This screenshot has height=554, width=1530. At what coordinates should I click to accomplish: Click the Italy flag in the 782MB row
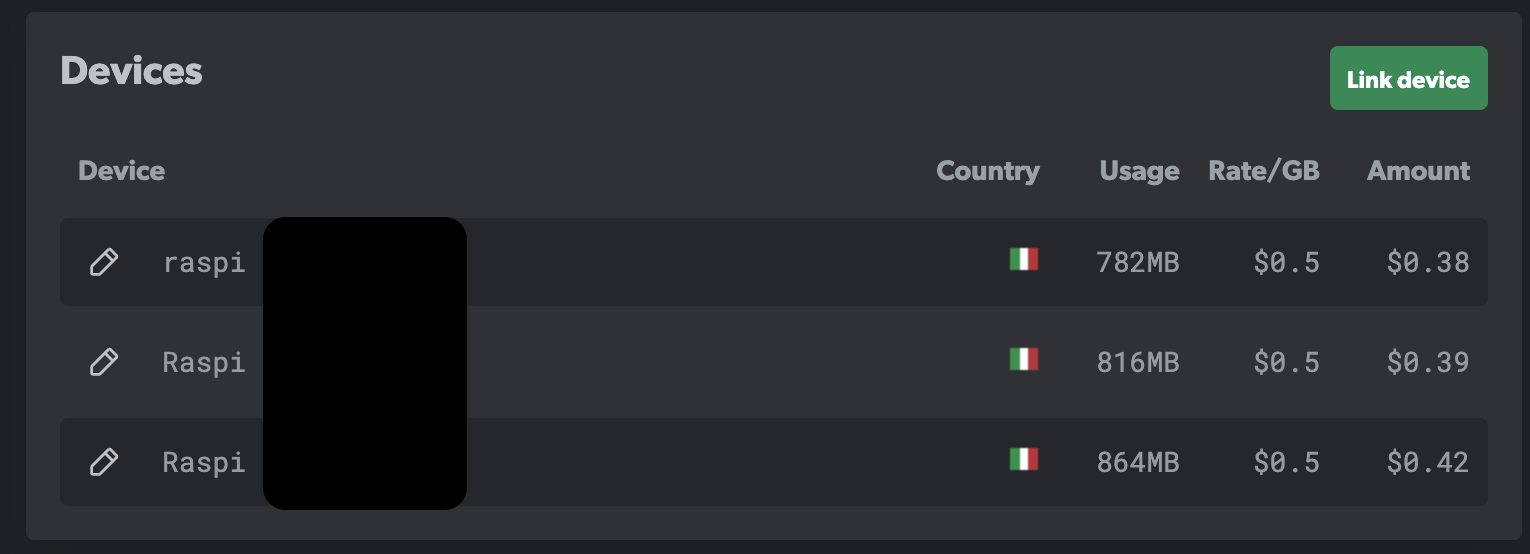click(1023, 260)
